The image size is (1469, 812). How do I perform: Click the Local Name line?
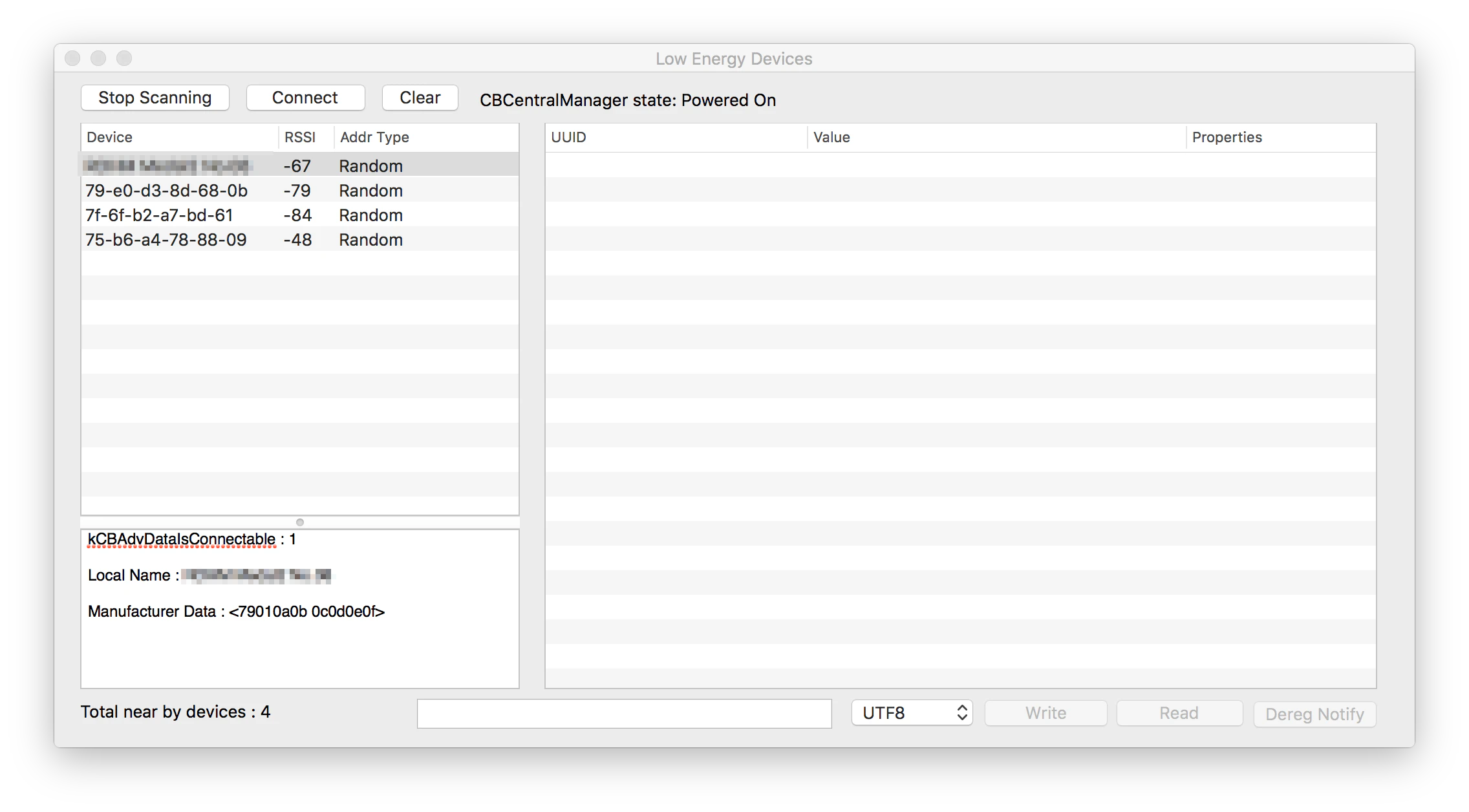pyautogui.click(x=209, y=575)
